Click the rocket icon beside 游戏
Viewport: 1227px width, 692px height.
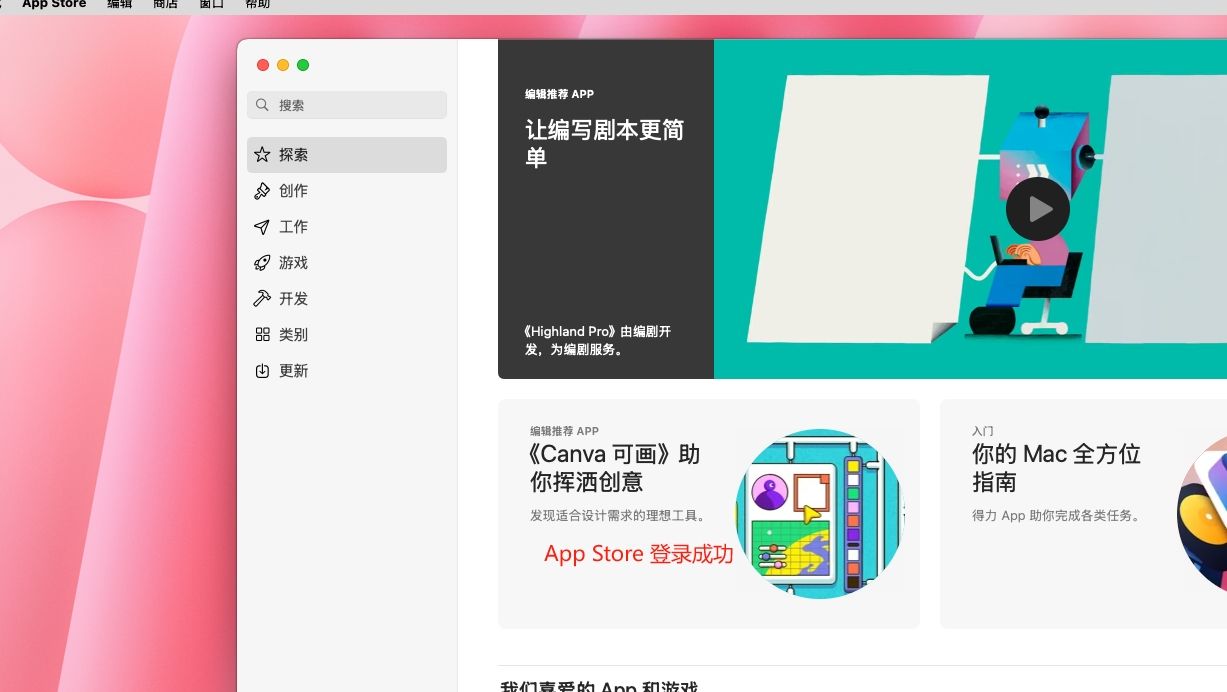click(262, 263)
